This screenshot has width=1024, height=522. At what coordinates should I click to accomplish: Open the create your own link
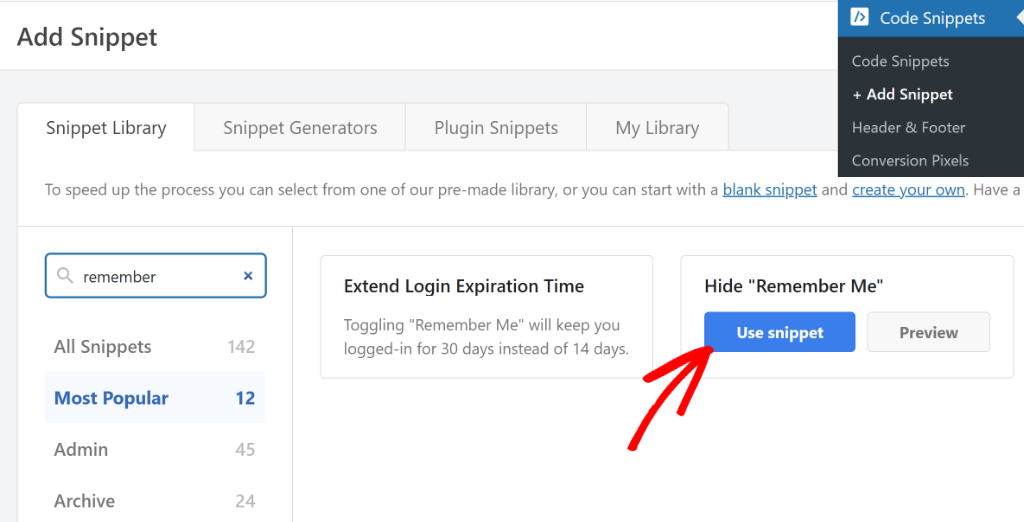click(908, 189)
